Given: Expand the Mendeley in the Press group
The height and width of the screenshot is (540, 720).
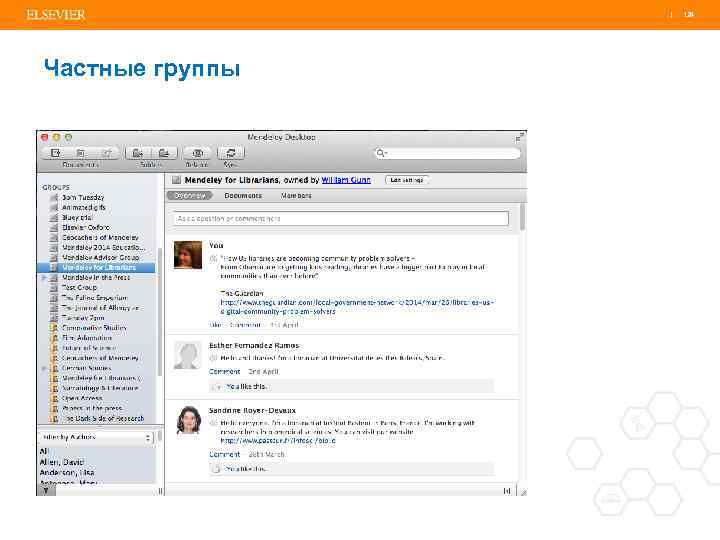Looking at the screenshot, I should point(44,278).
